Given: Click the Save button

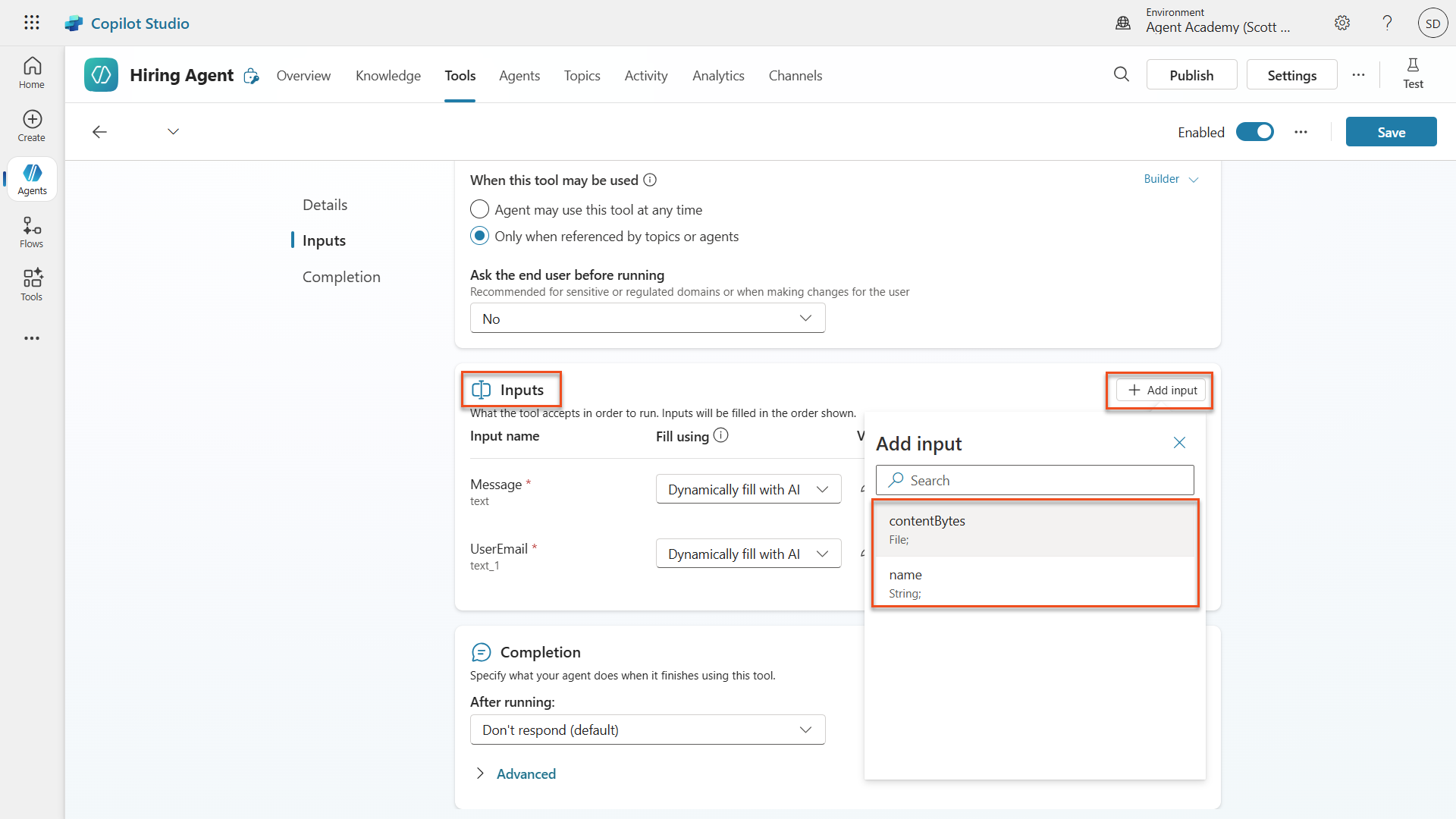Looking at the screenshot, I should 1390,132.
